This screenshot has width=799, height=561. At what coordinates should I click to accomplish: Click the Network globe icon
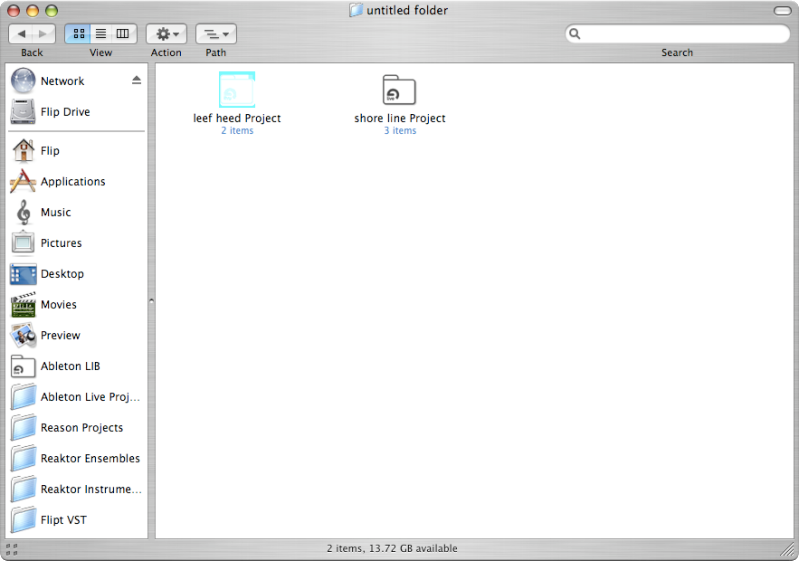(x=23, y=81)
